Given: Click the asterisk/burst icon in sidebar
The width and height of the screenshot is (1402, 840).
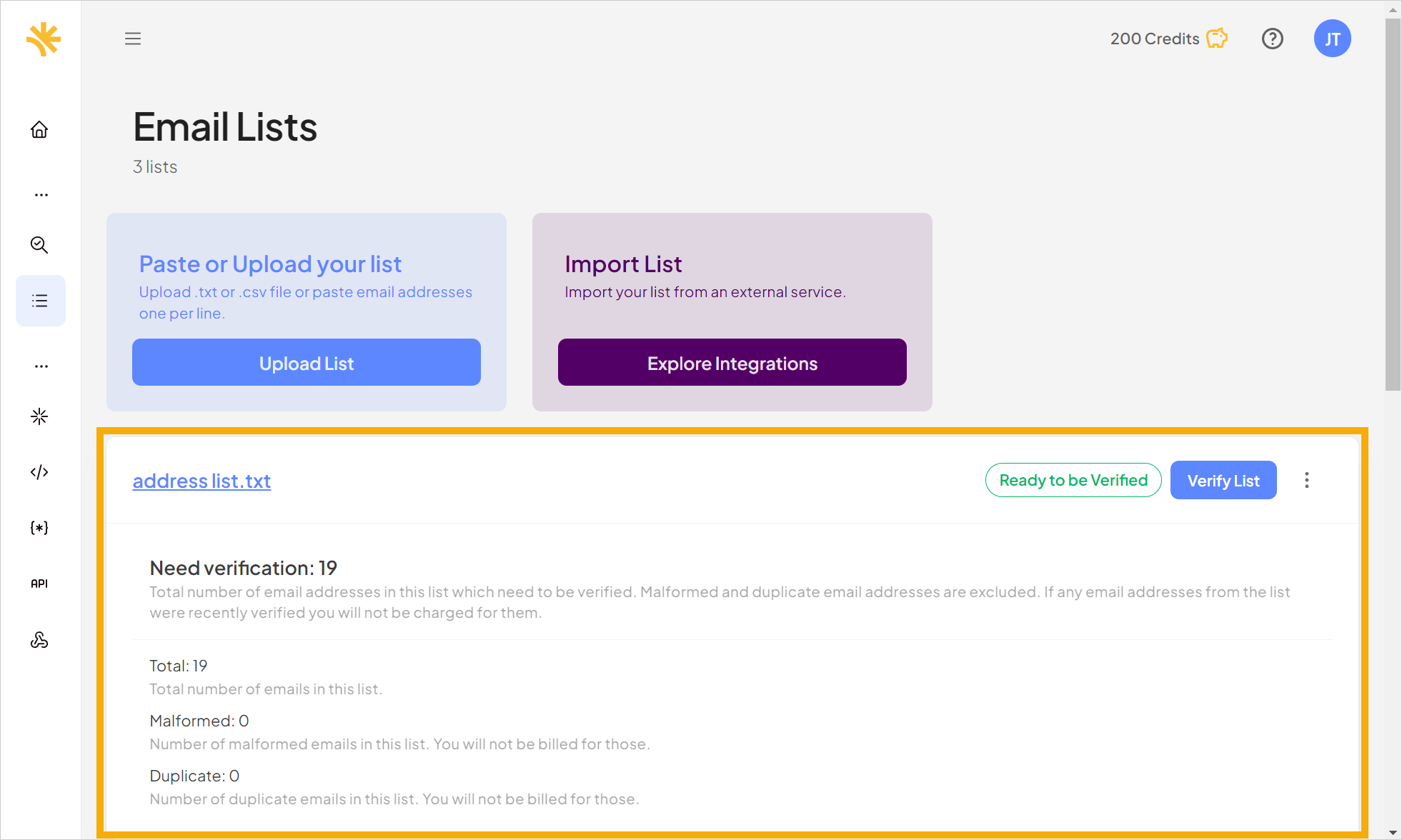Looking at the screenshot, I should coord(40,416).
